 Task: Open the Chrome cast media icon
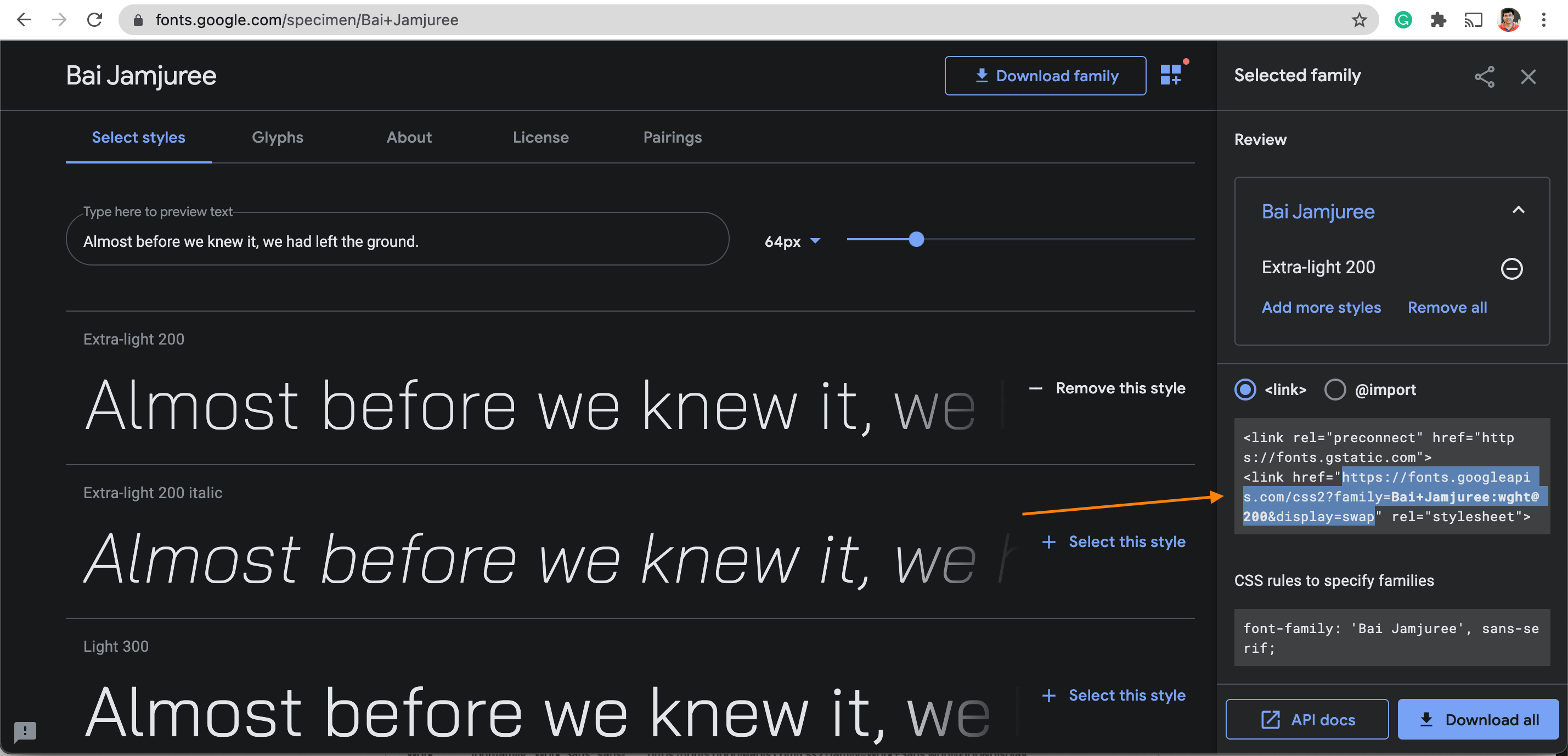[x=1473, y=20]
